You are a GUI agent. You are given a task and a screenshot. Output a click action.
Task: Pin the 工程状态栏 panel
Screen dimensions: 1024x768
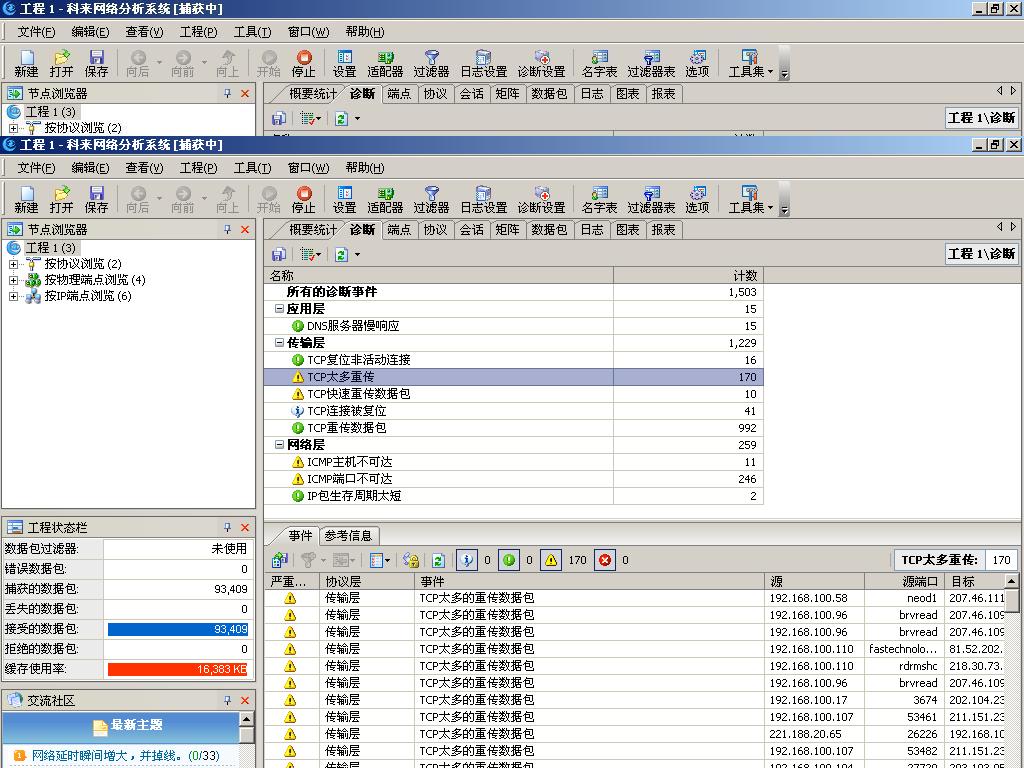coord(228,527)
